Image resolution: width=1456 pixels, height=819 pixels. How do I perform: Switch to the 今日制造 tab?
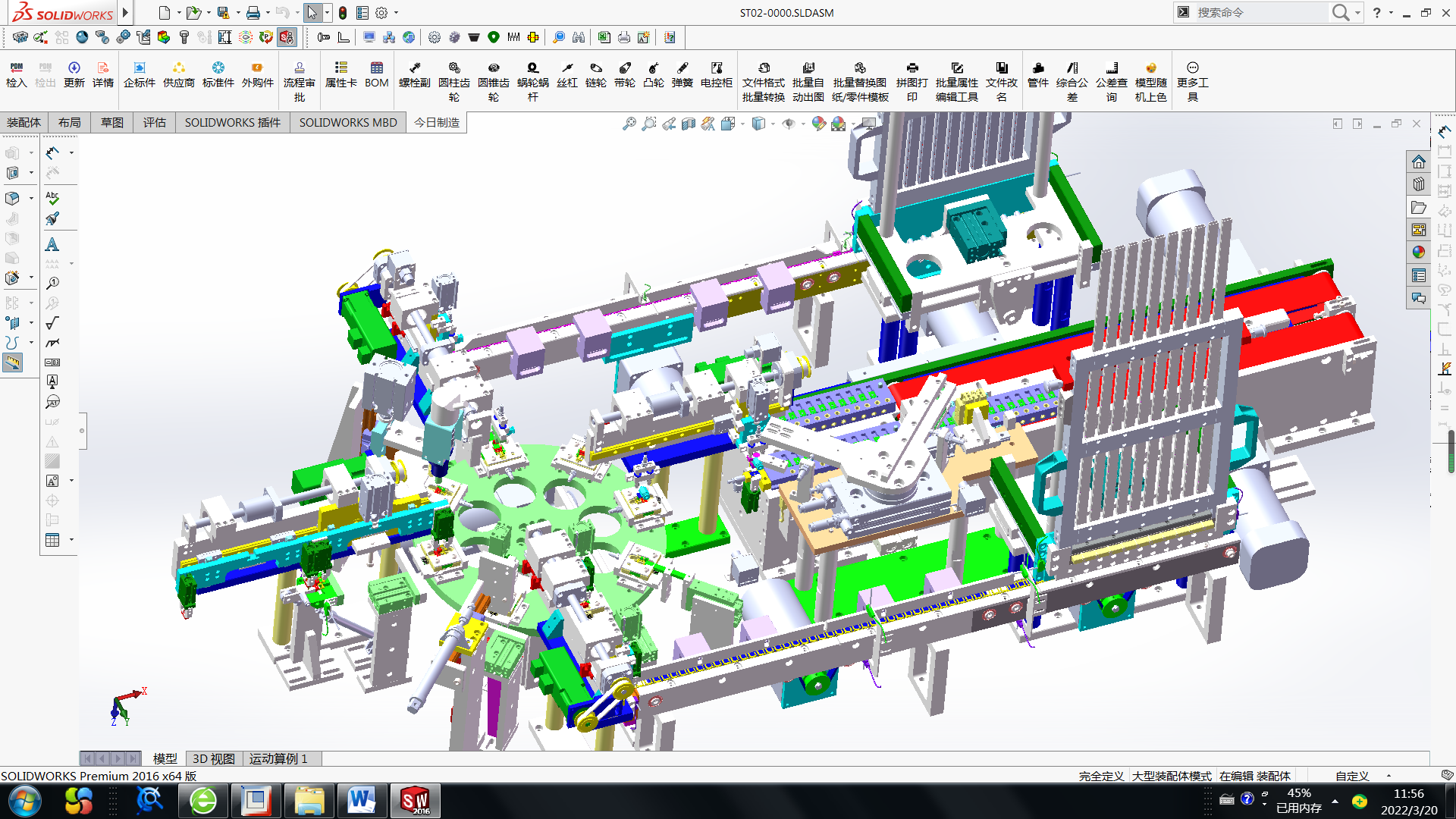437,123
